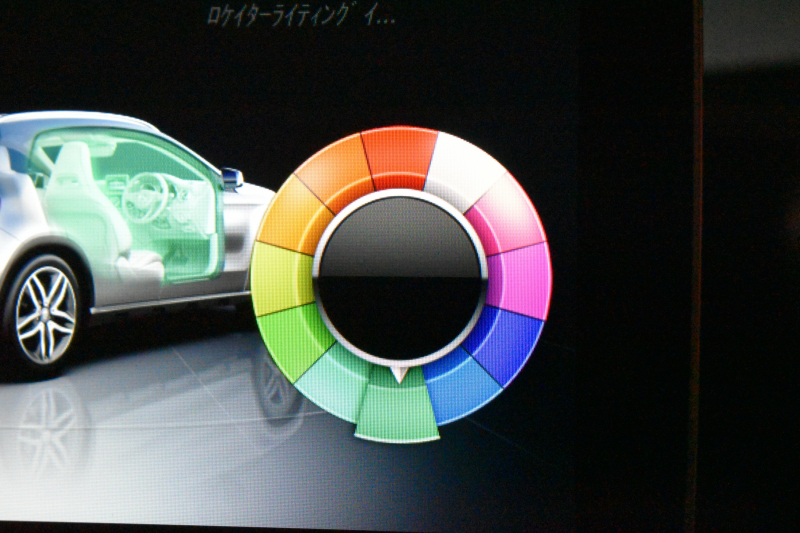Pick the yellow-green color segment
This screenshot has width=800, height=533.
click(x=280, y=277)
